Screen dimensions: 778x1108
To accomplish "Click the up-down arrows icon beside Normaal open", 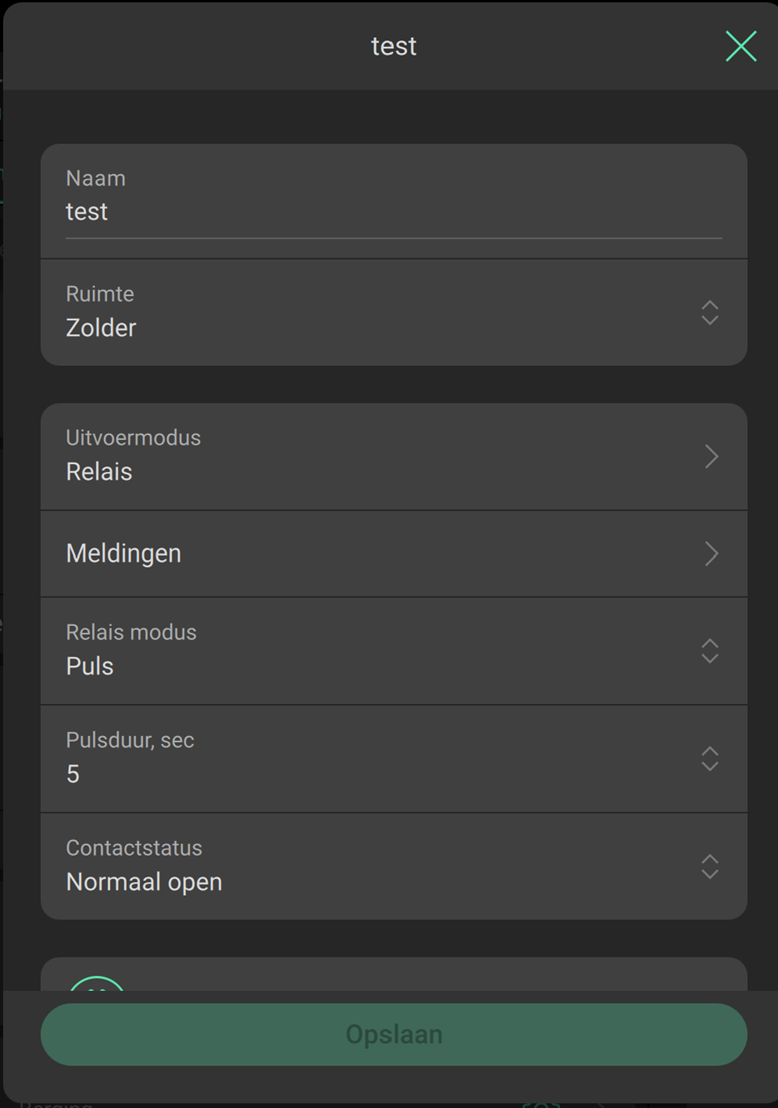I will point(710,866).
